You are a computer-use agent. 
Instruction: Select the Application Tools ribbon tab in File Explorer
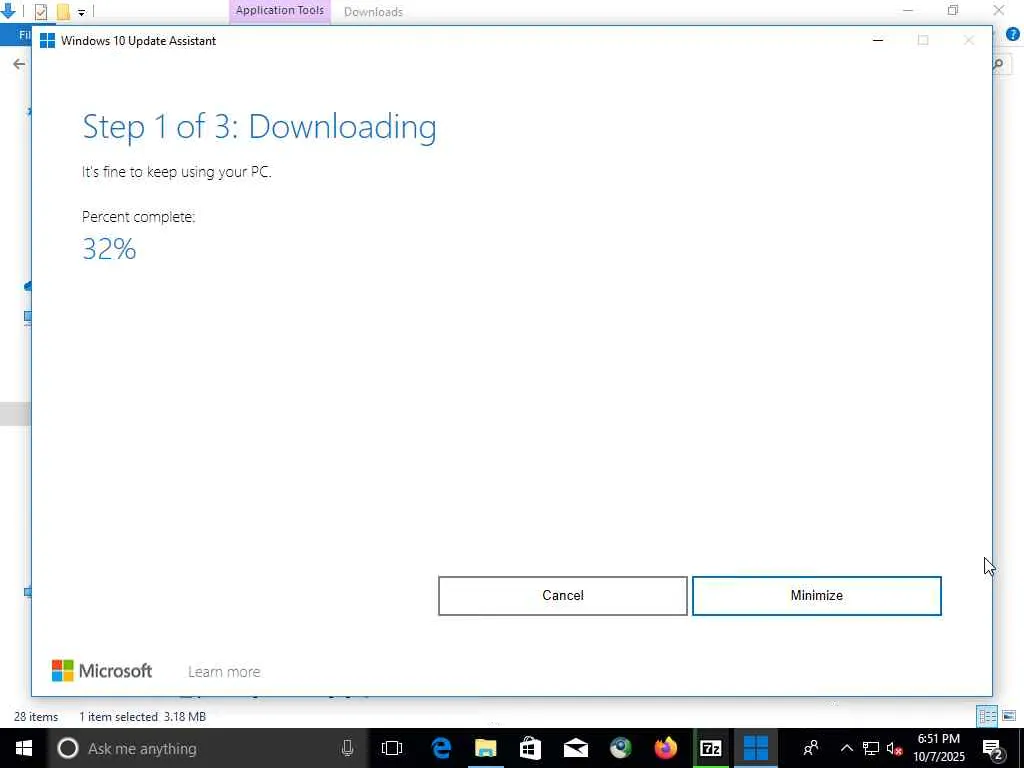point(280,10)
